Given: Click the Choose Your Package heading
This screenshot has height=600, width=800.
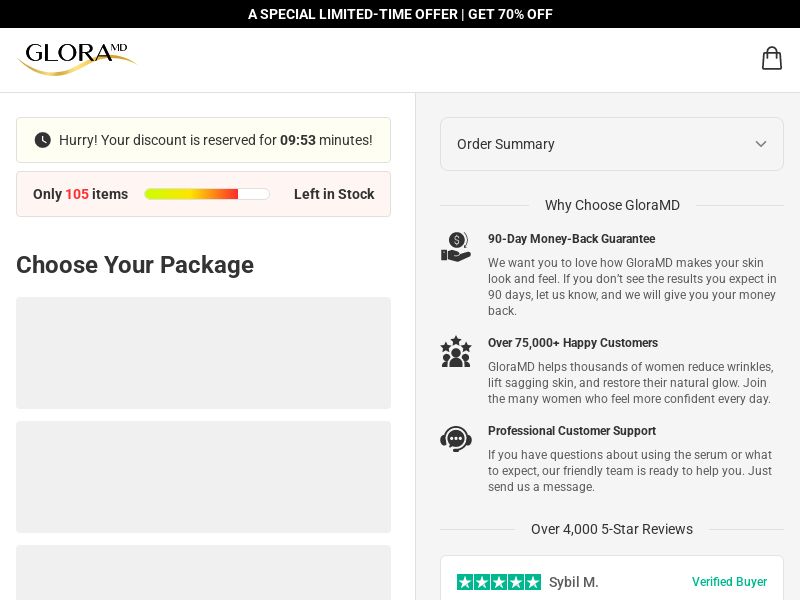Looking at the screenshot, I should click(135, 265).
